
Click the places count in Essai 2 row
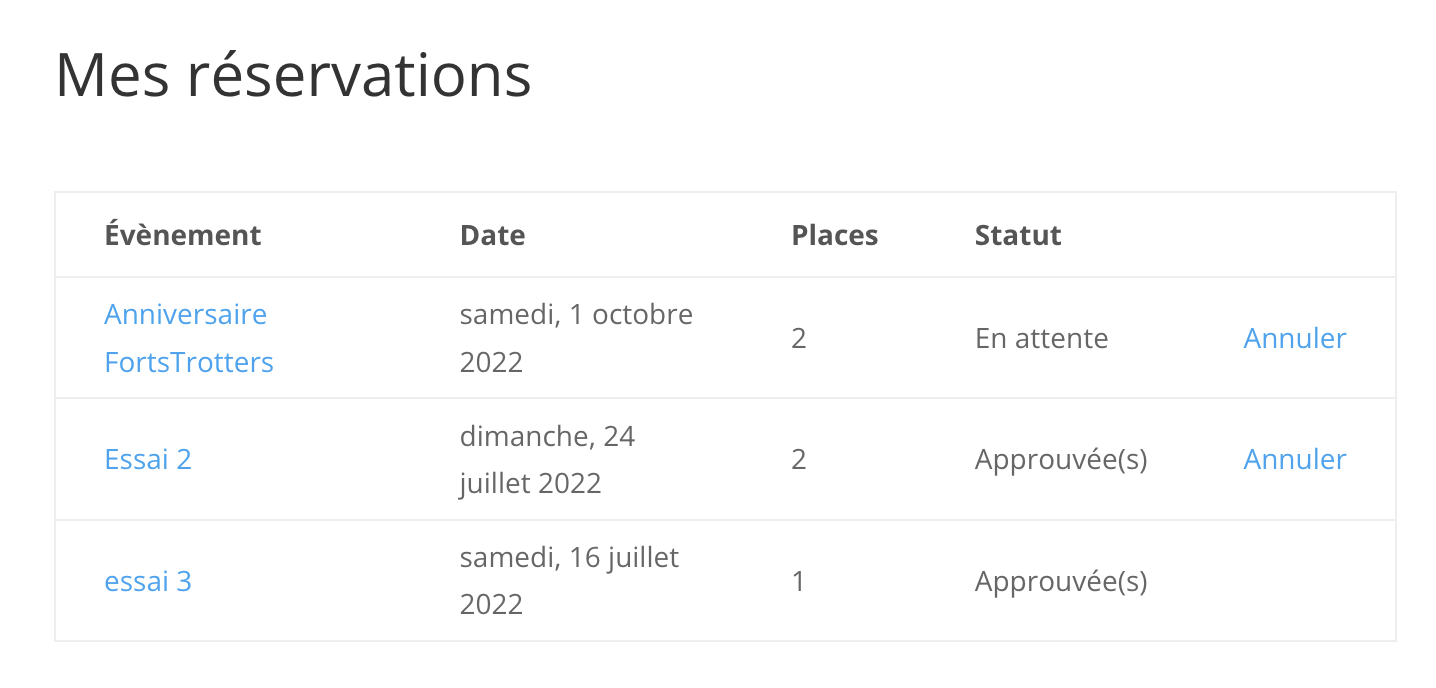(798, 459)
